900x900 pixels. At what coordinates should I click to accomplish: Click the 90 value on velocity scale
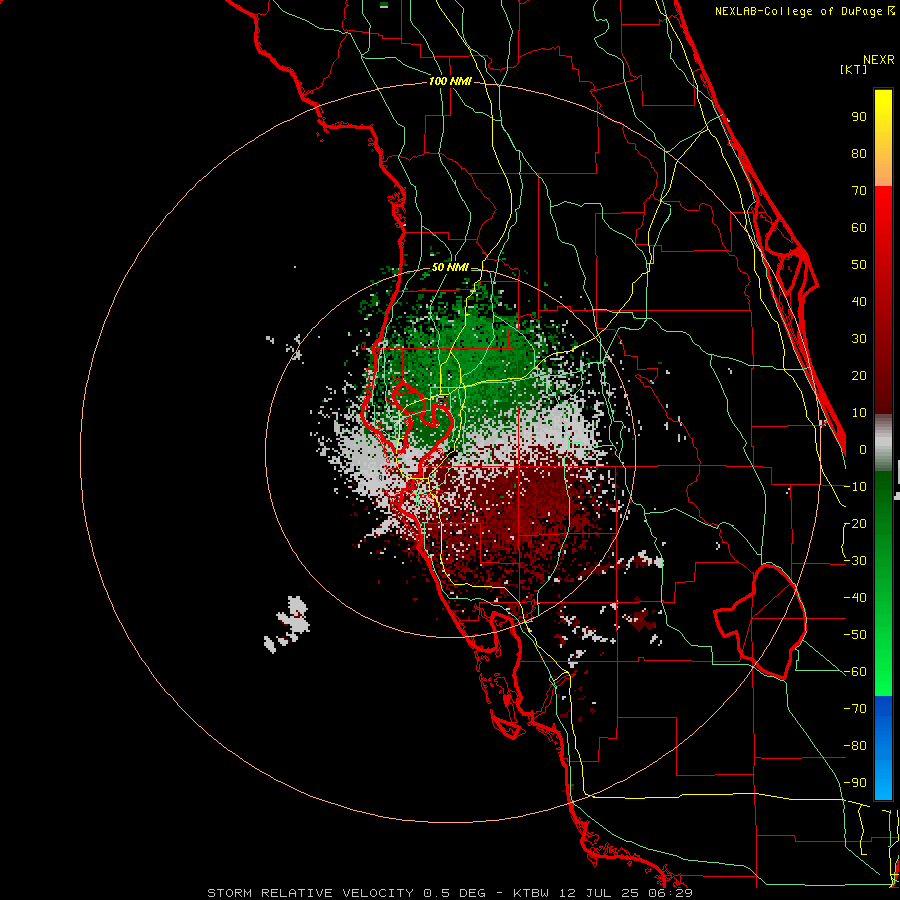859,117
